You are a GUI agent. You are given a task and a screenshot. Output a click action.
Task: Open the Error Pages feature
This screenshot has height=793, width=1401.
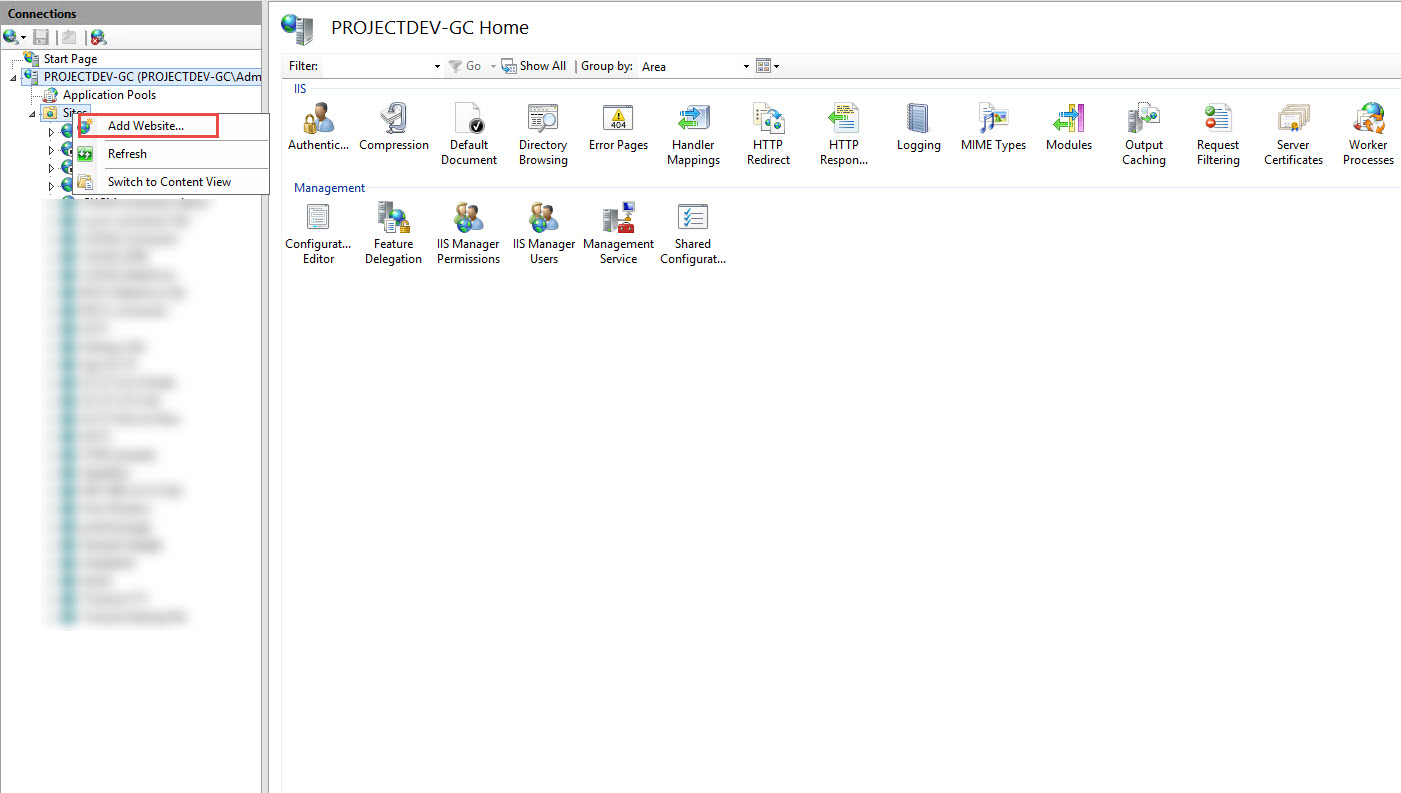click(618, 128)
